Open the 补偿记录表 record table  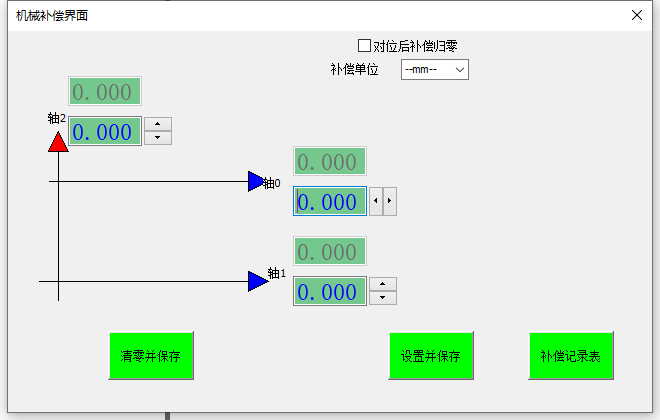pyautogui.click(x=571, y=356)
